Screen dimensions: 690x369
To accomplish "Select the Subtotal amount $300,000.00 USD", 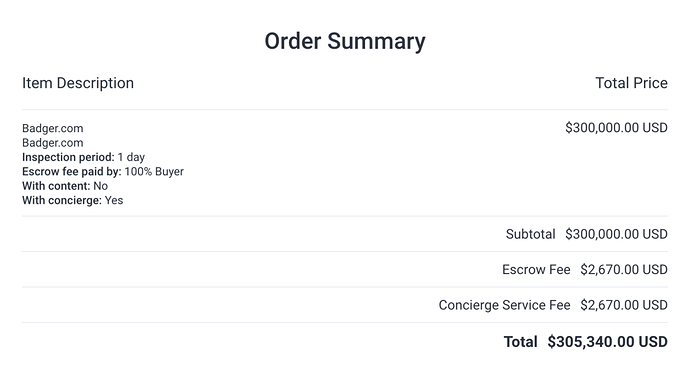I will point(617,234).
